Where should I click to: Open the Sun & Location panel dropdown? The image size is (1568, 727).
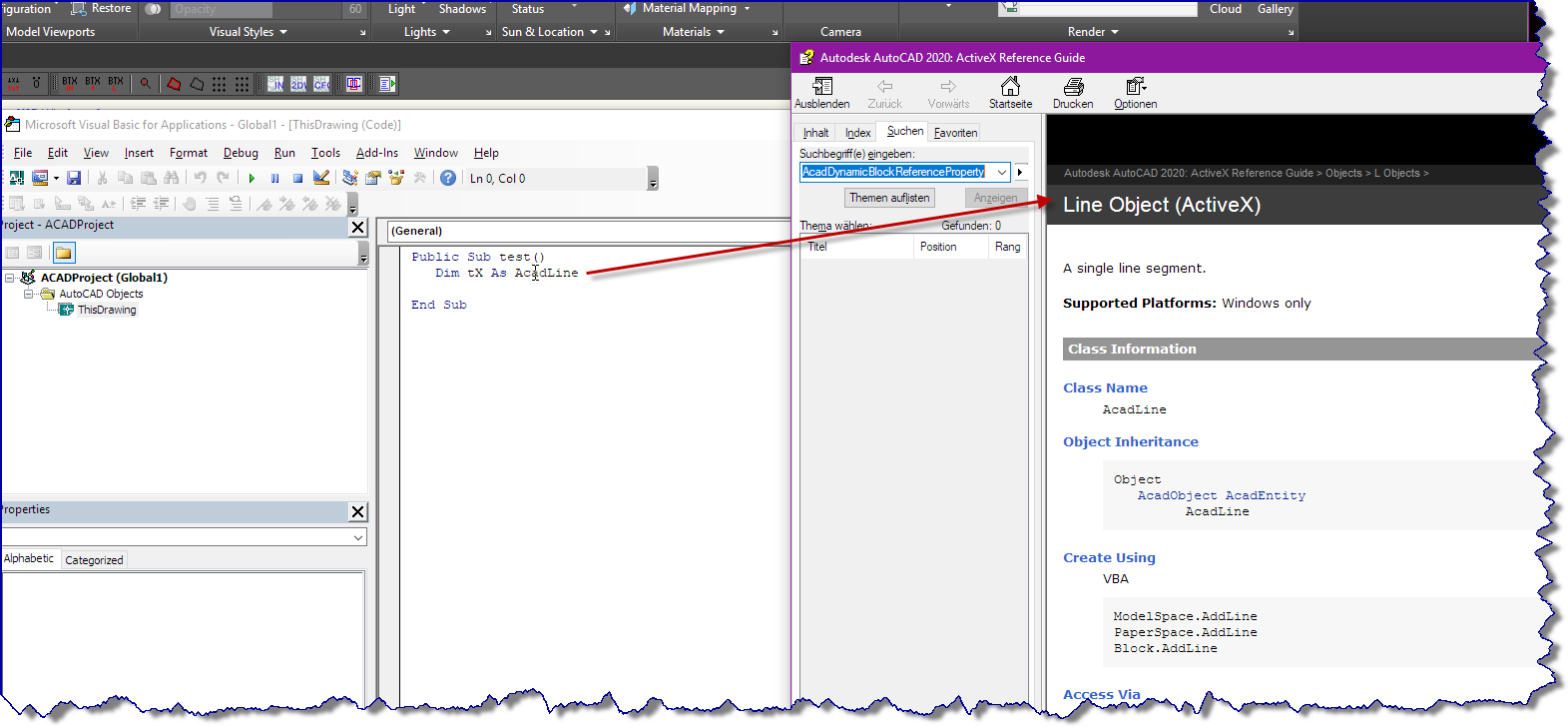tap(594, 32)
